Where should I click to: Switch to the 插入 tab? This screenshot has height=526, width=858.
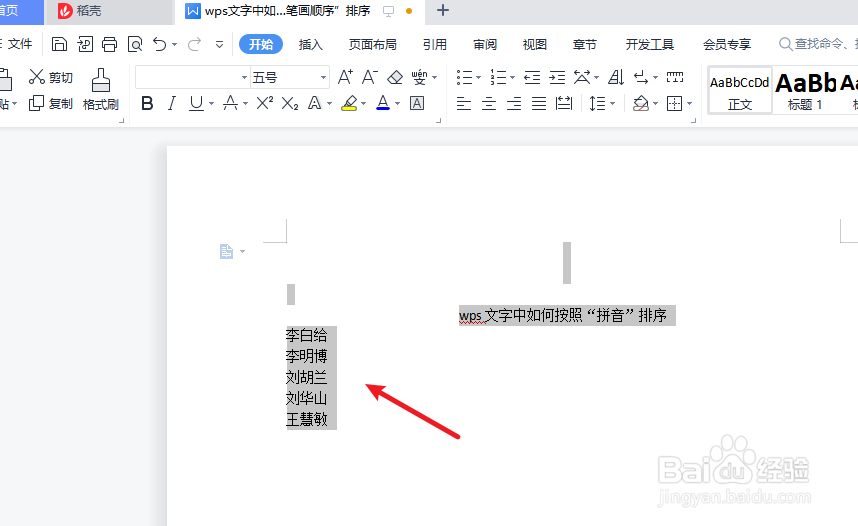click(311, 44)
